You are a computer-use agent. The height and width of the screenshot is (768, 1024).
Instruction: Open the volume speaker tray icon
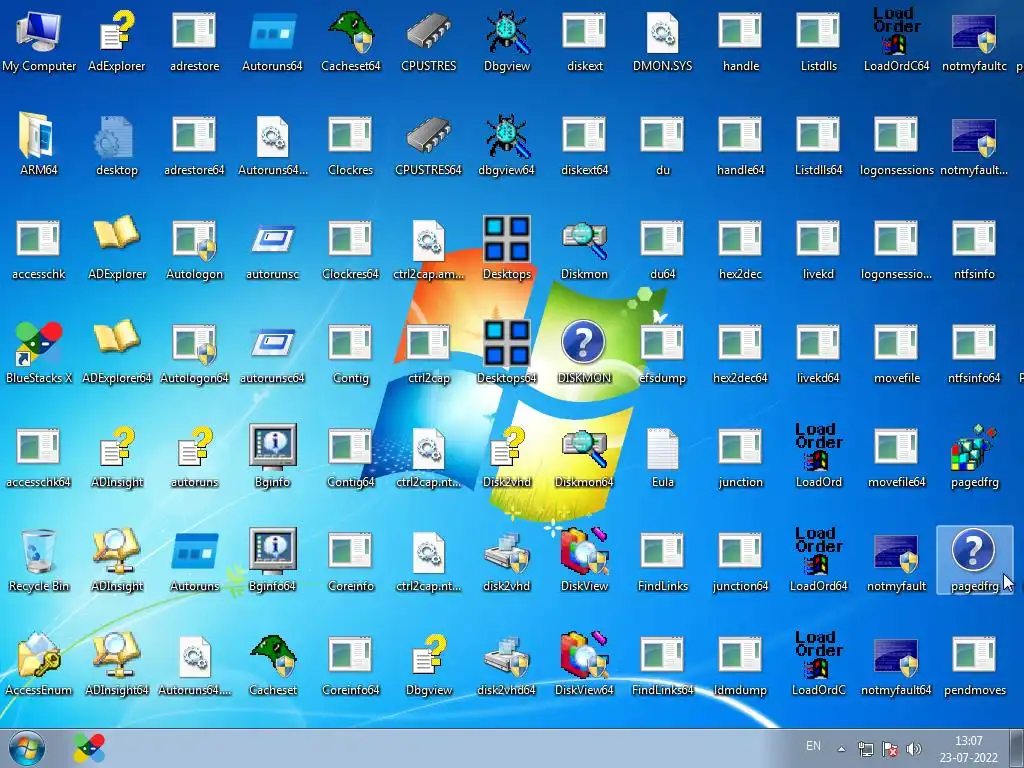coord(914,748)
